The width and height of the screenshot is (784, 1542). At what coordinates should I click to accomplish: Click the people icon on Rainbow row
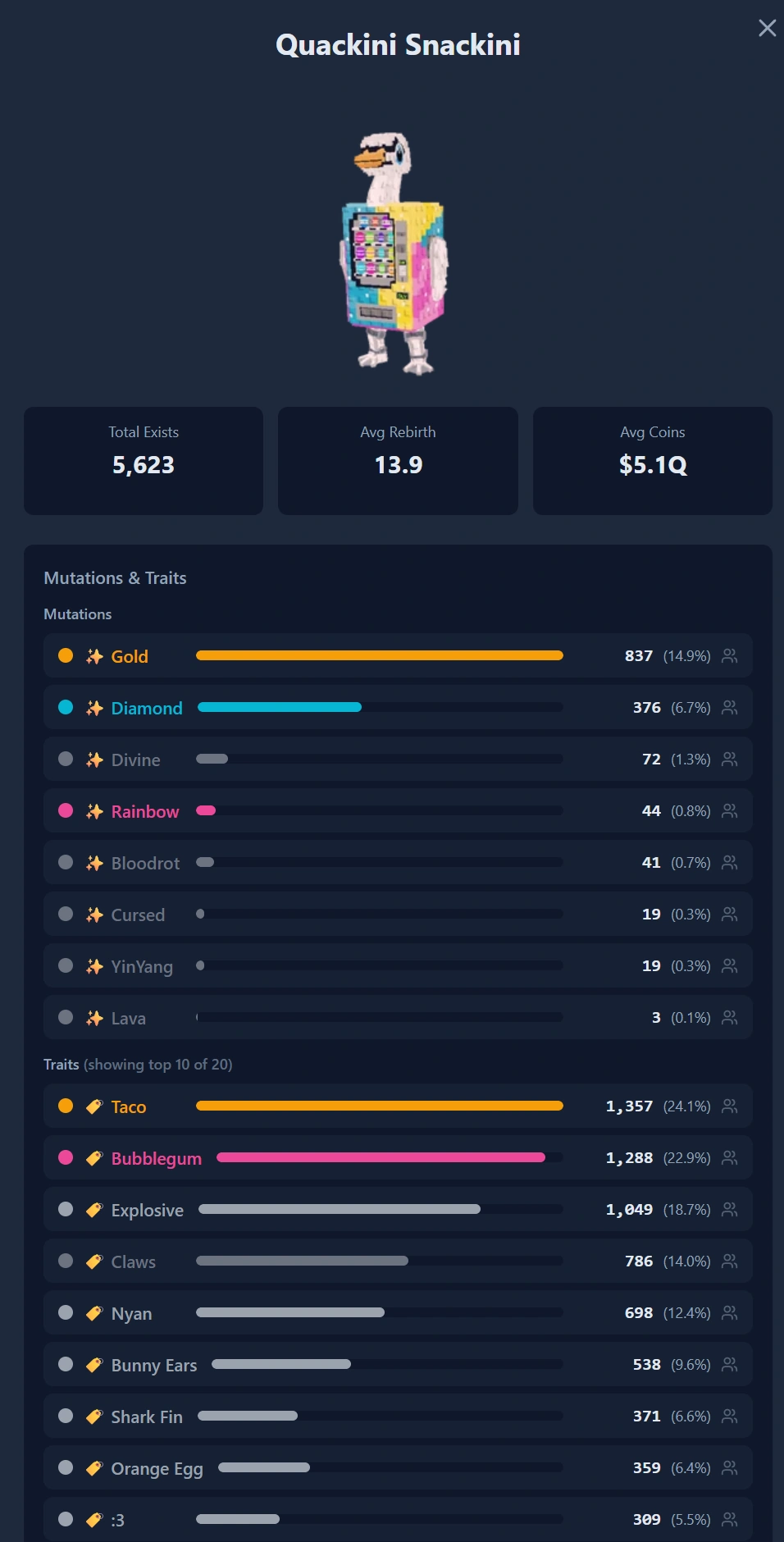click(x=729, y=810)
